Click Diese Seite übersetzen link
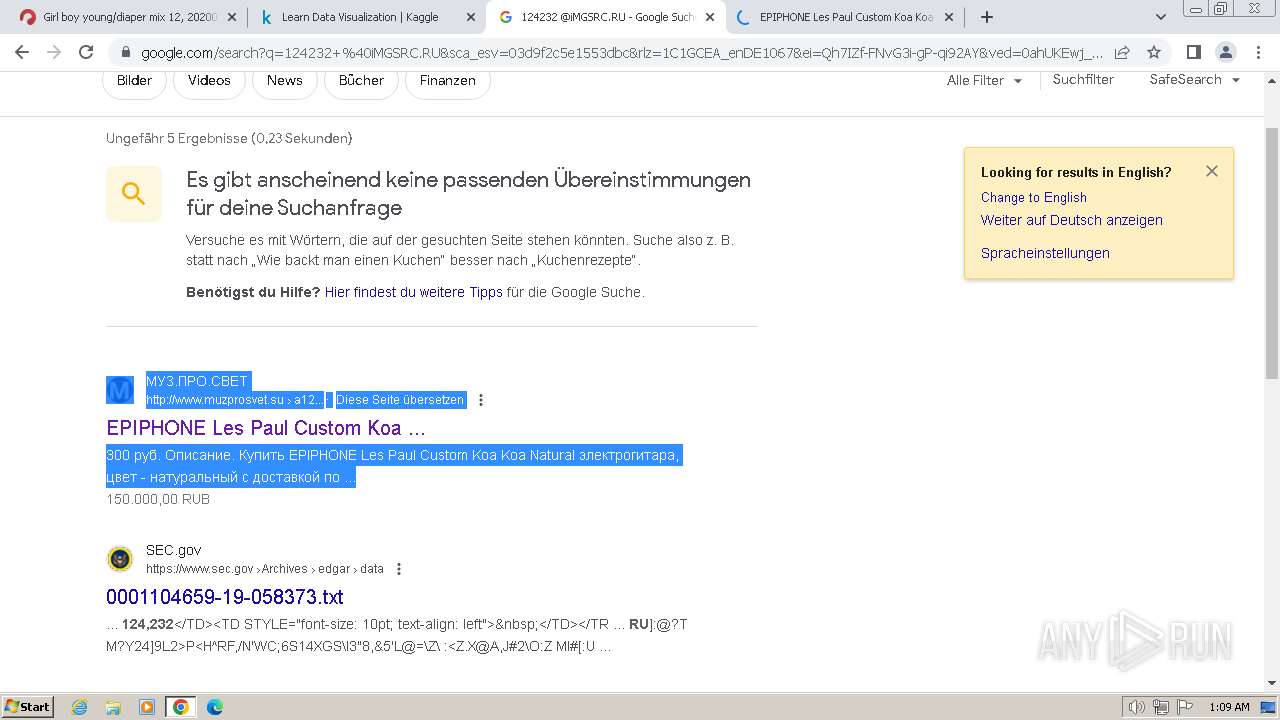The width and height of the screenshot is (1280, 720). tap(400, 400)
